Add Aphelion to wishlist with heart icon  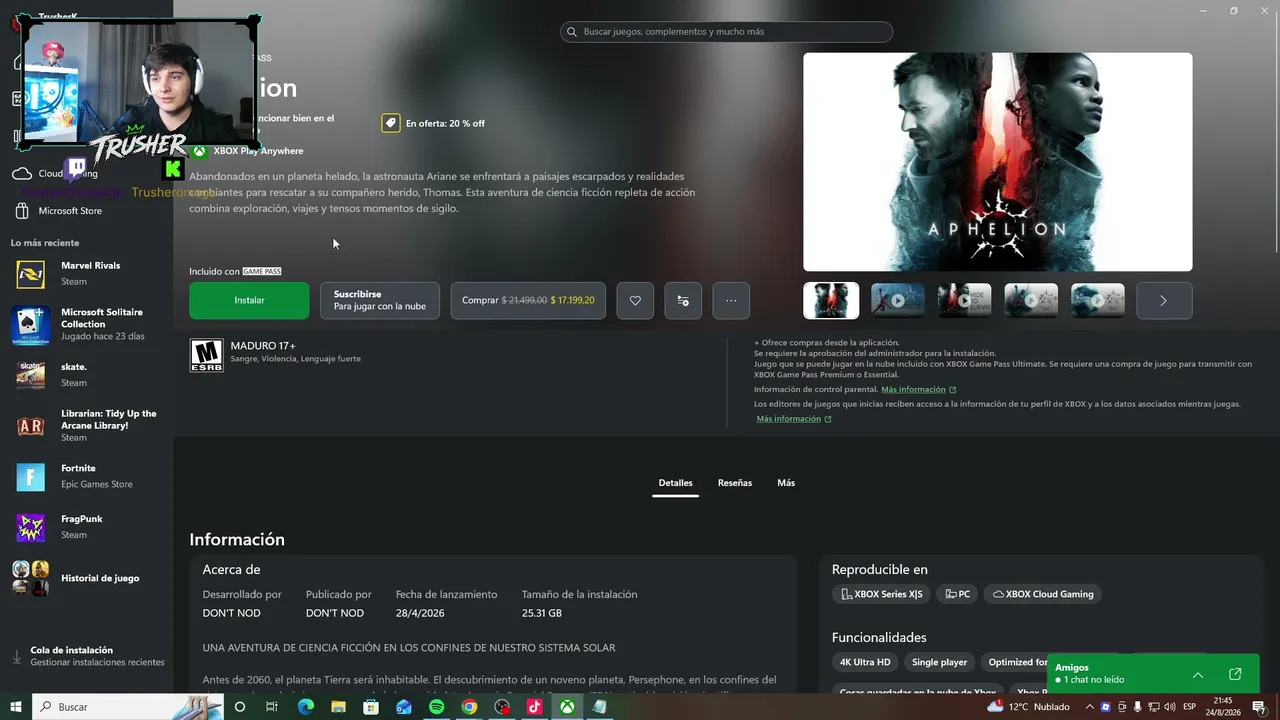click(635, 300)
